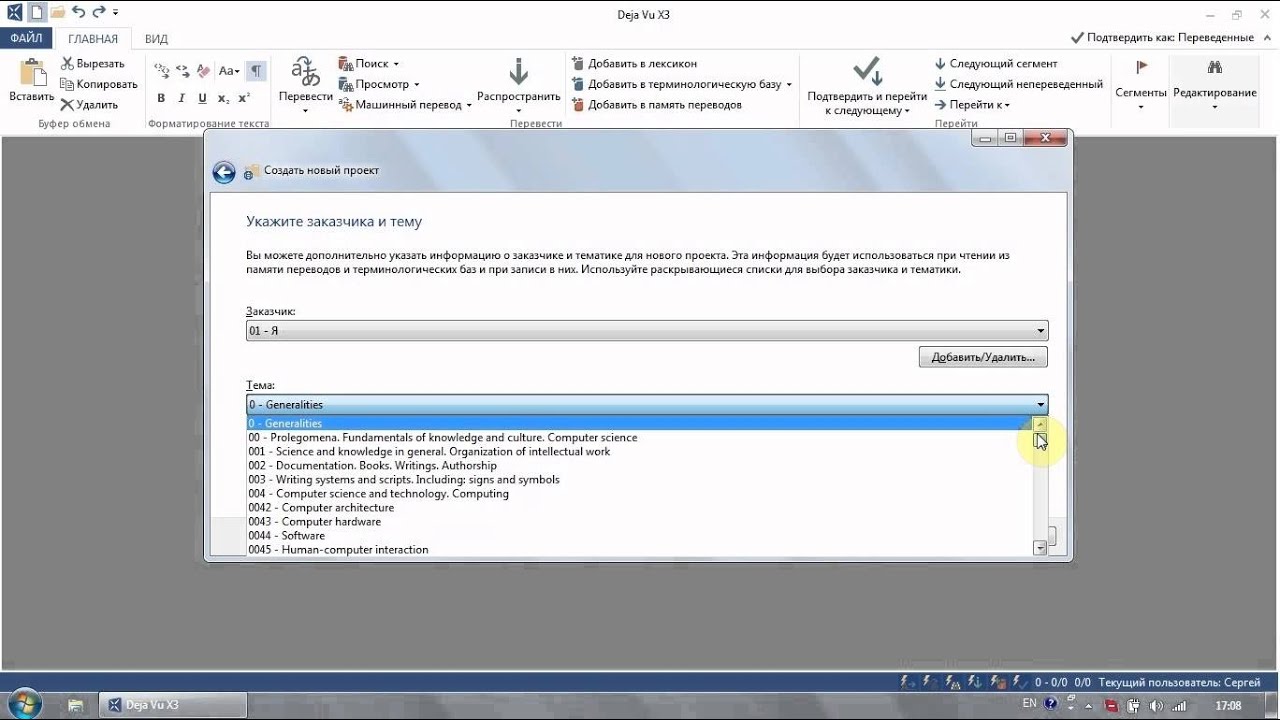The image size is (1280, 720).
Task: Click the Тема combo box showing Generalities
Action: point(647,405)
